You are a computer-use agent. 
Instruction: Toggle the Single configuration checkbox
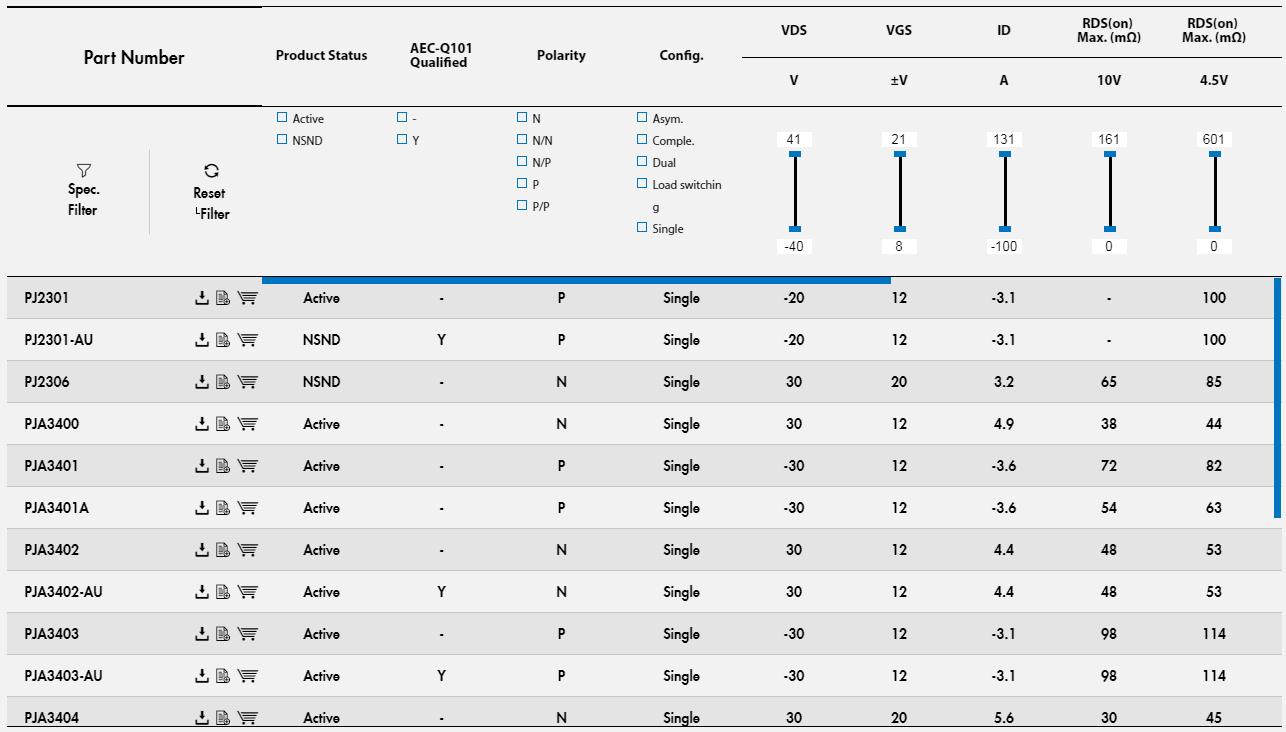pyautogui.click(x=642, y=228)
